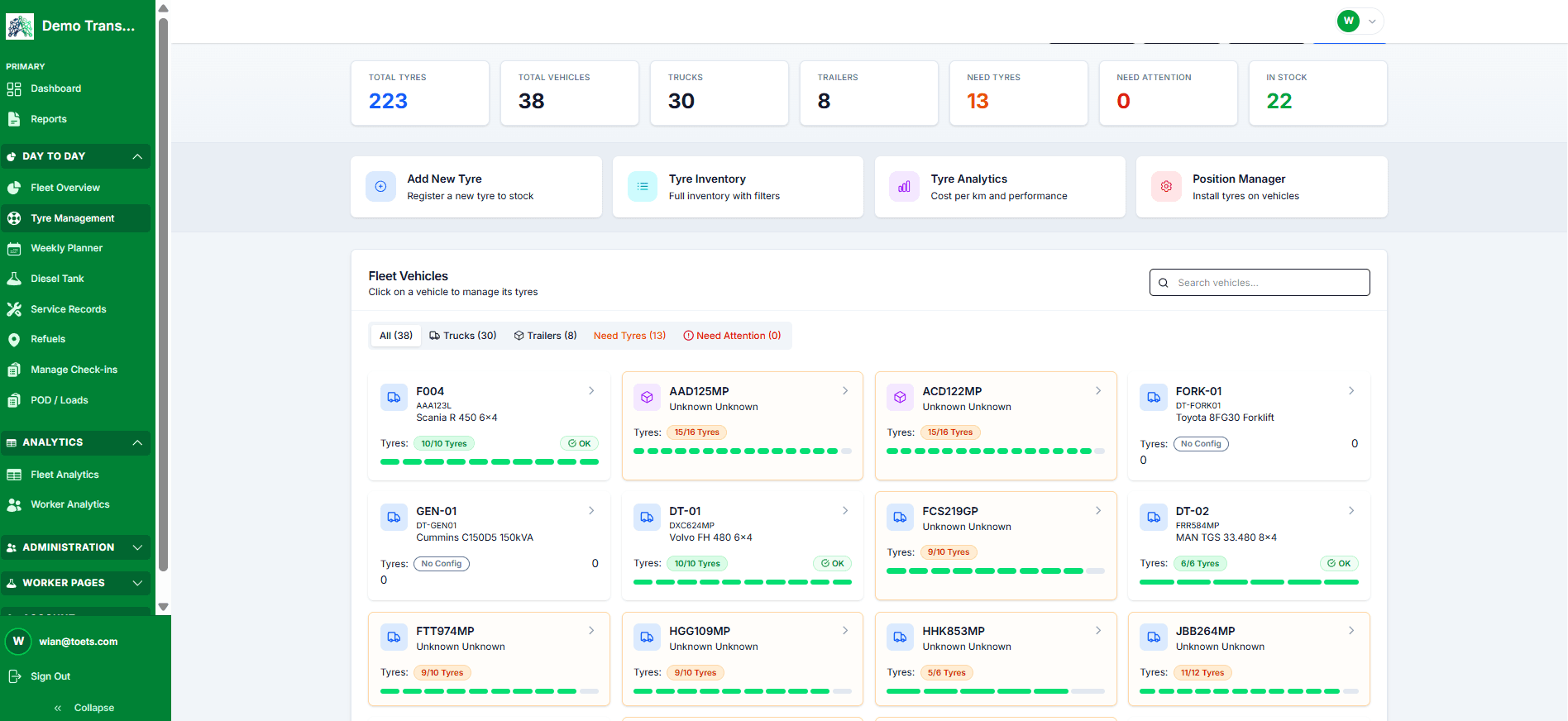Click the Position Manager gear icon
This screenshot has width=1568, height=721.
1166,187
